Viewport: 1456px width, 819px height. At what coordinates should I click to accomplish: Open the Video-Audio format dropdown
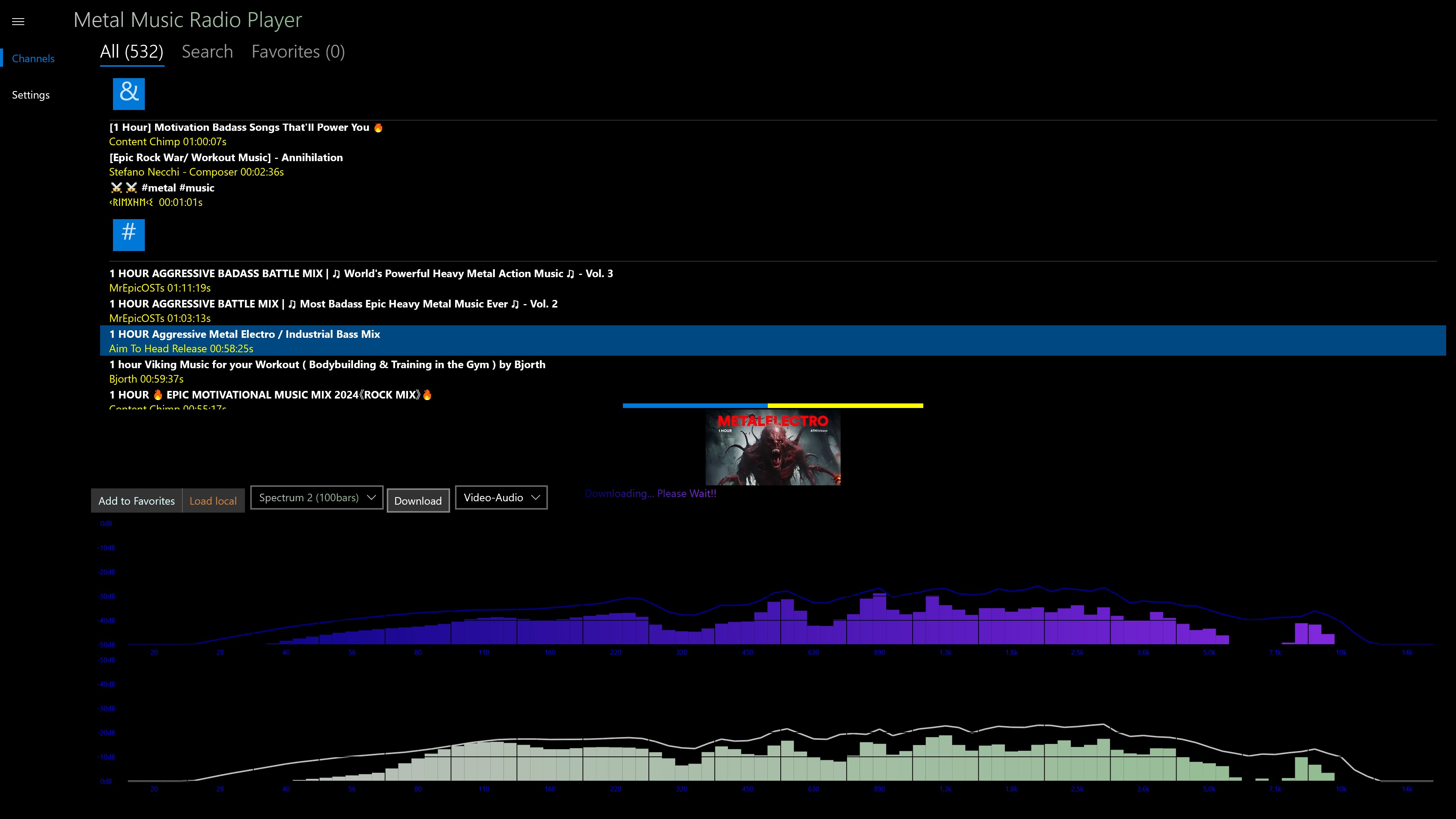tap(501, 497)
